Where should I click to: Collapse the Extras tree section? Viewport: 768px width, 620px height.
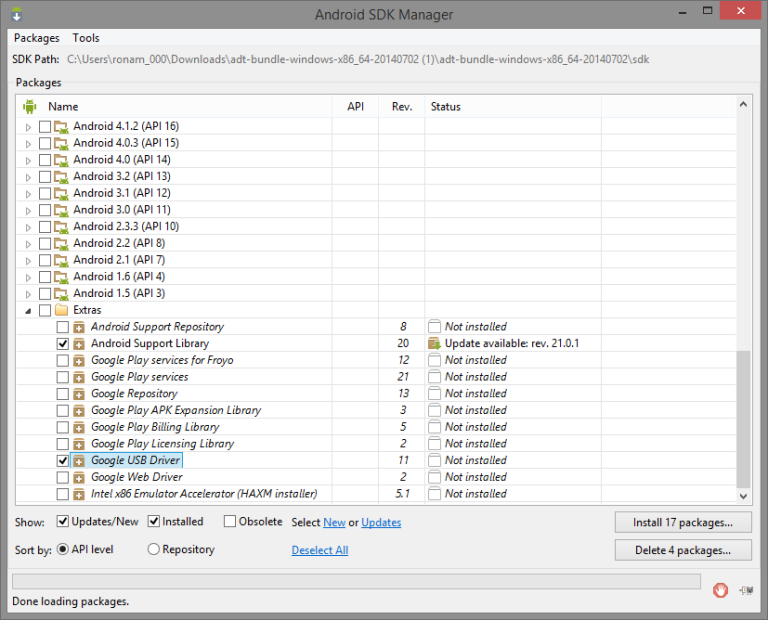click(28, 310)
